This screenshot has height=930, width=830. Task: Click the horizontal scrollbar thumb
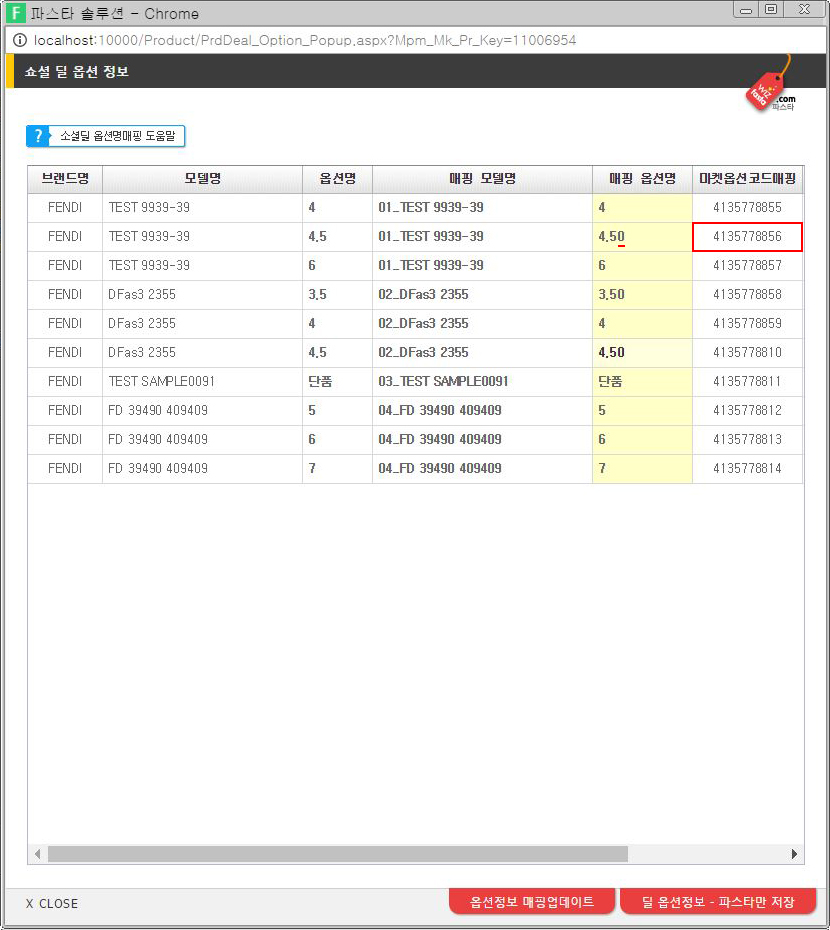(337, 854)
